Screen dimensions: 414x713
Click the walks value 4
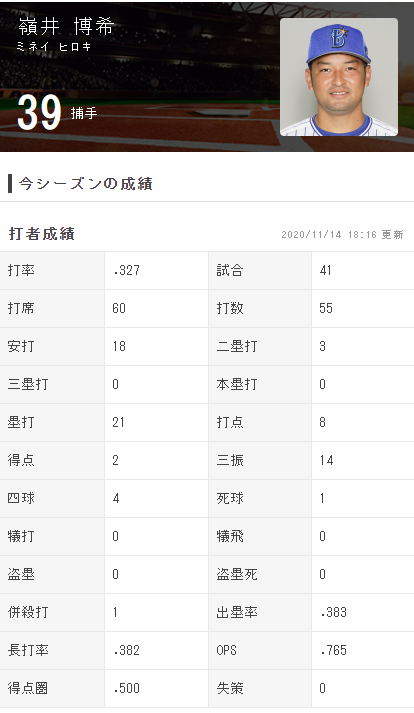pyautogui.click(x=116, y=498)
